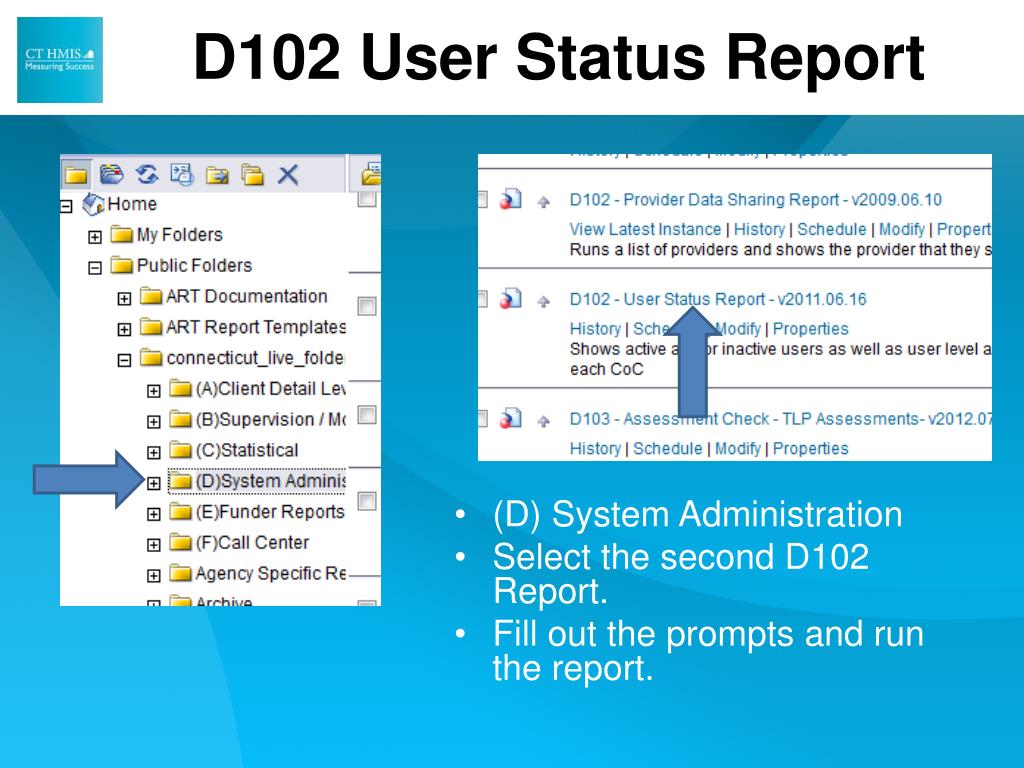The width and height of the screenshot is (1024, 768).
Task: Click Schedule under D103 Assessment Check
Action: [667, 449]
